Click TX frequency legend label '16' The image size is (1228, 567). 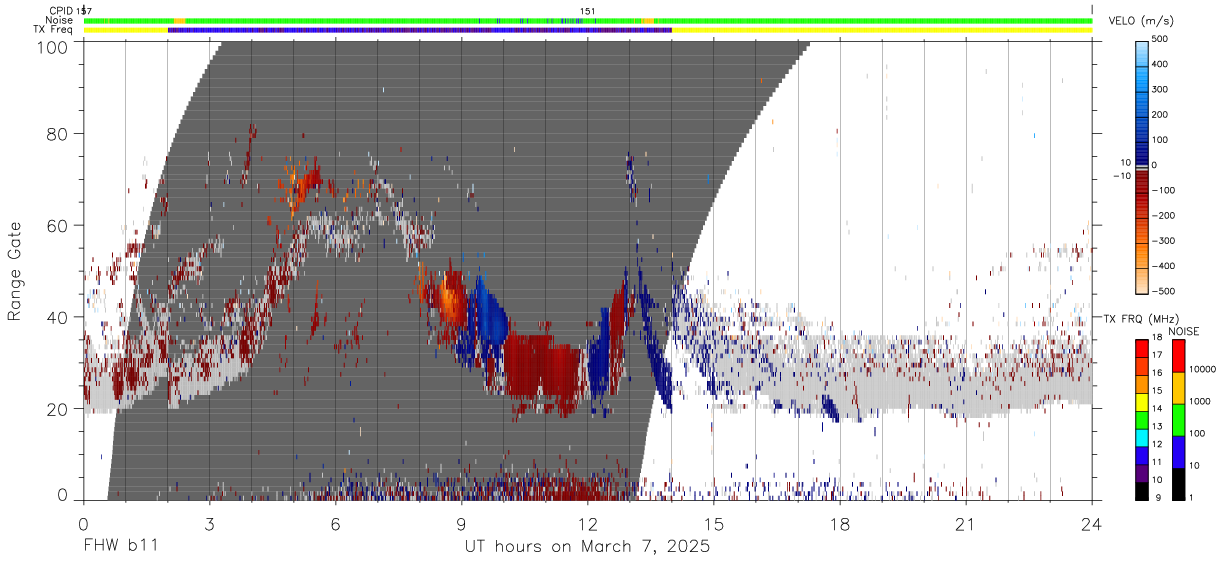[x=1155, y=372]
